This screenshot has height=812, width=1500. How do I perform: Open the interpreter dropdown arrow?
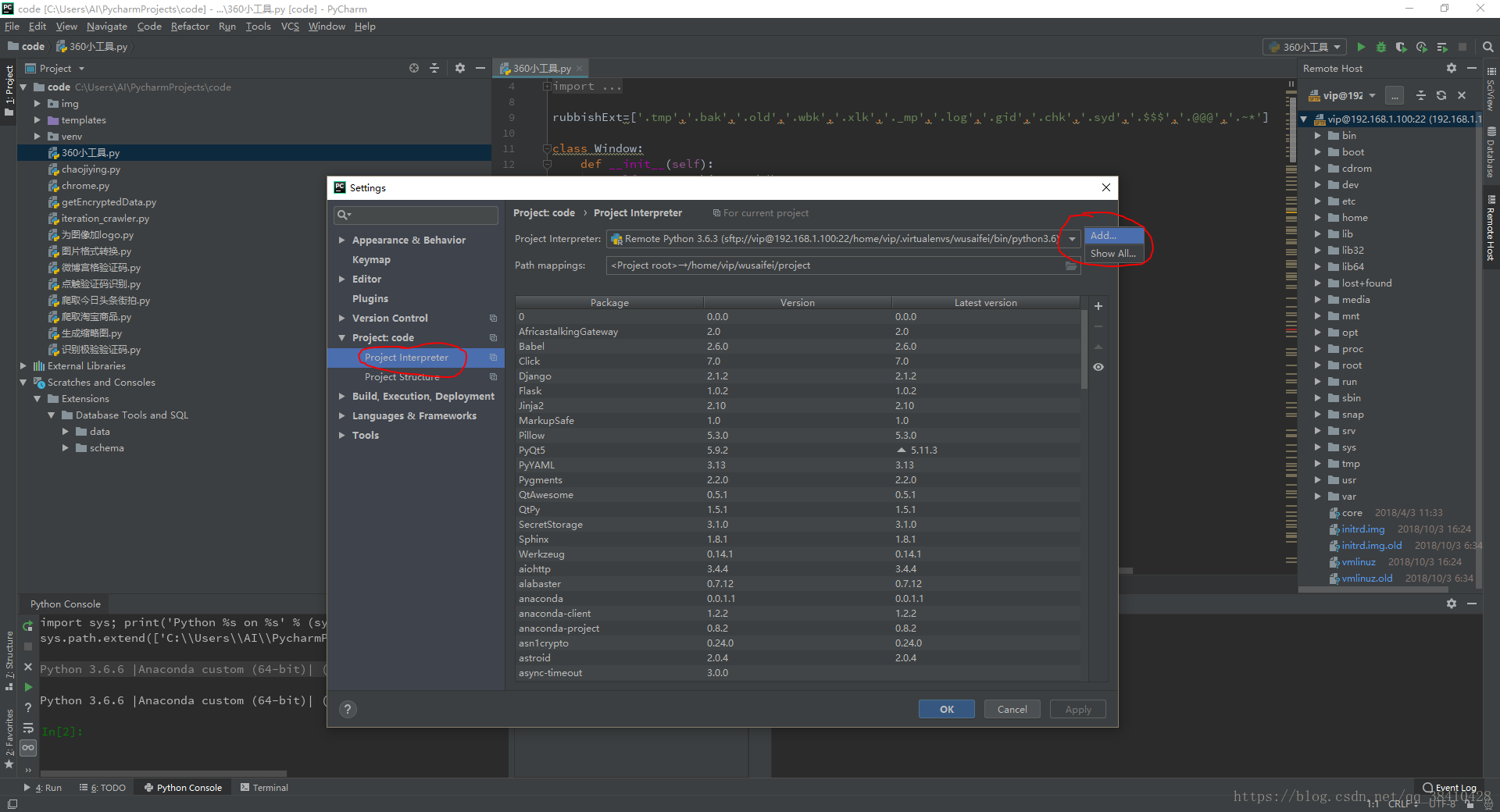tap(1072, 239)
